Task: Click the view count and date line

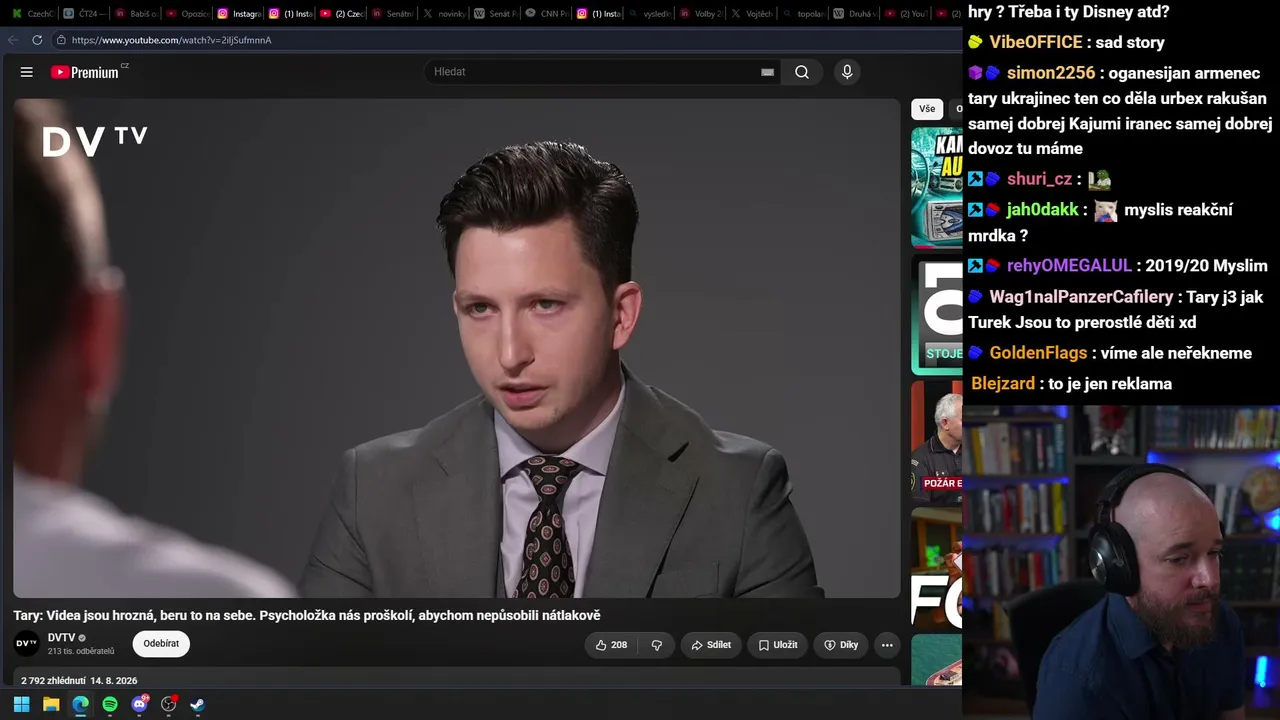Action: click(79, 680)
